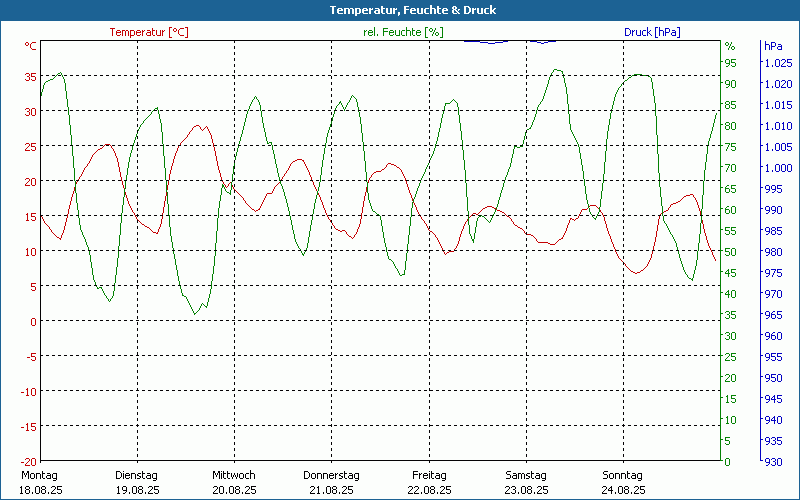This screenshot has height=500, width=800.
Task: Click the 930 value on the pressure axis
Action: (x=773, y=461)
